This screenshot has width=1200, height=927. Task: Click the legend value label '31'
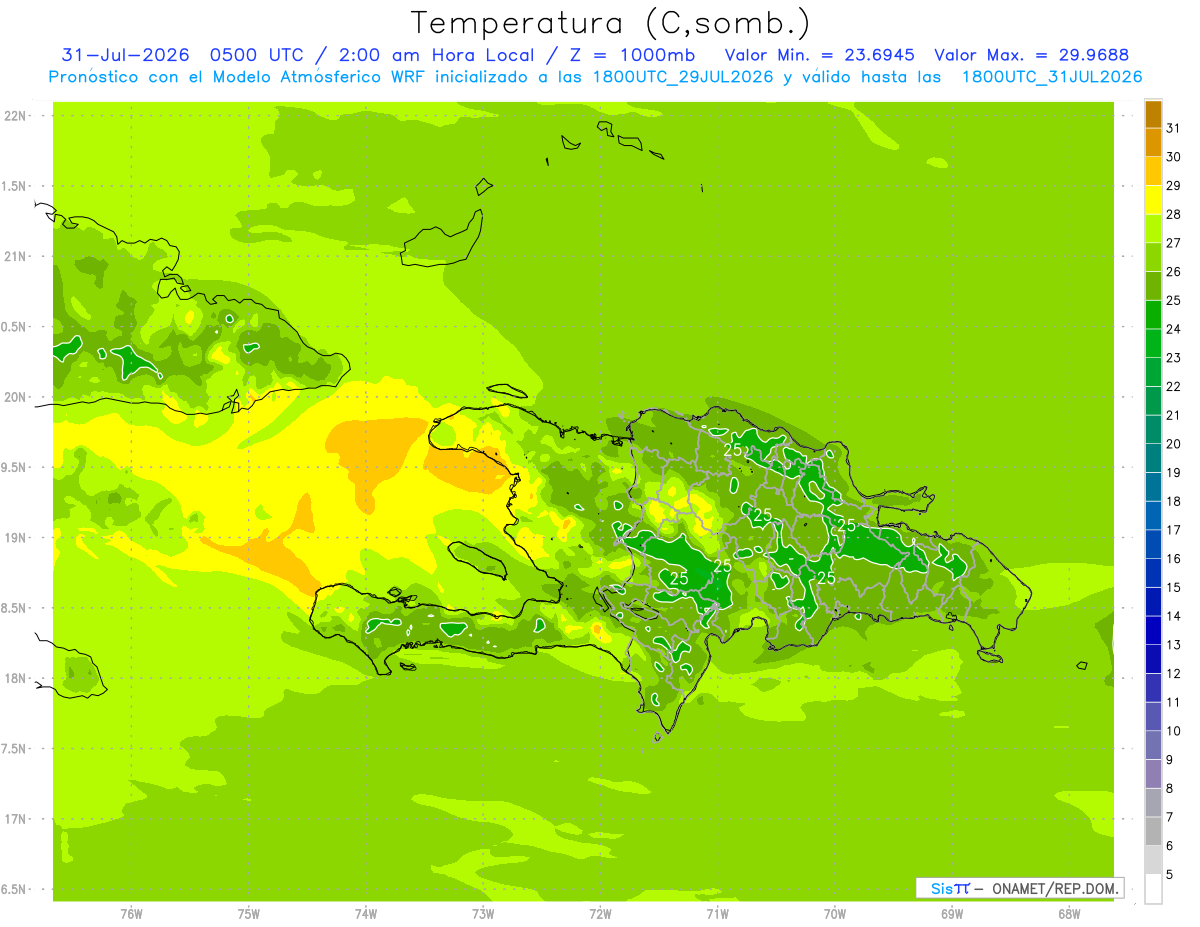tap(1173, 128)
